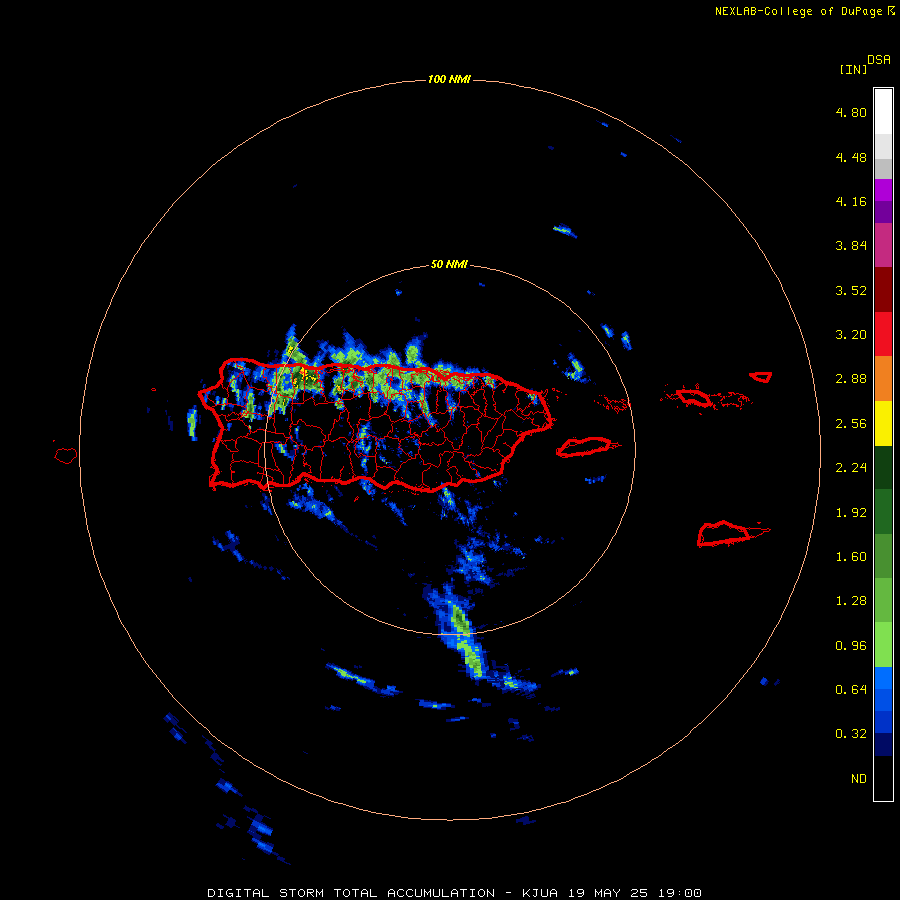Select the 3.84 legend value

tap(851, 246)
